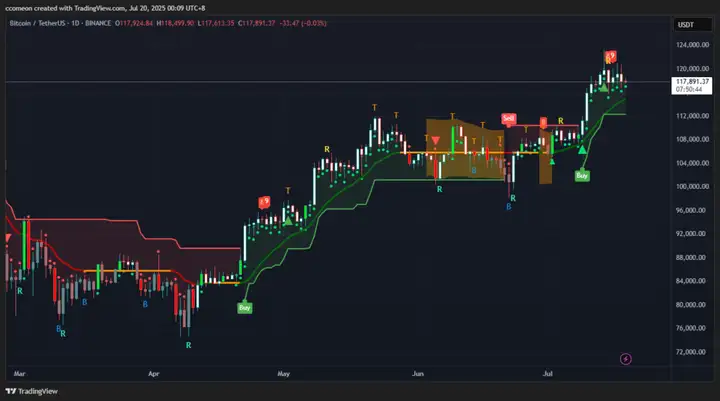This screenshot has height=401, width=720.
Task: Click the 100,000.00 price axis label
Action: pyautogui.click(x=692, y=186)
